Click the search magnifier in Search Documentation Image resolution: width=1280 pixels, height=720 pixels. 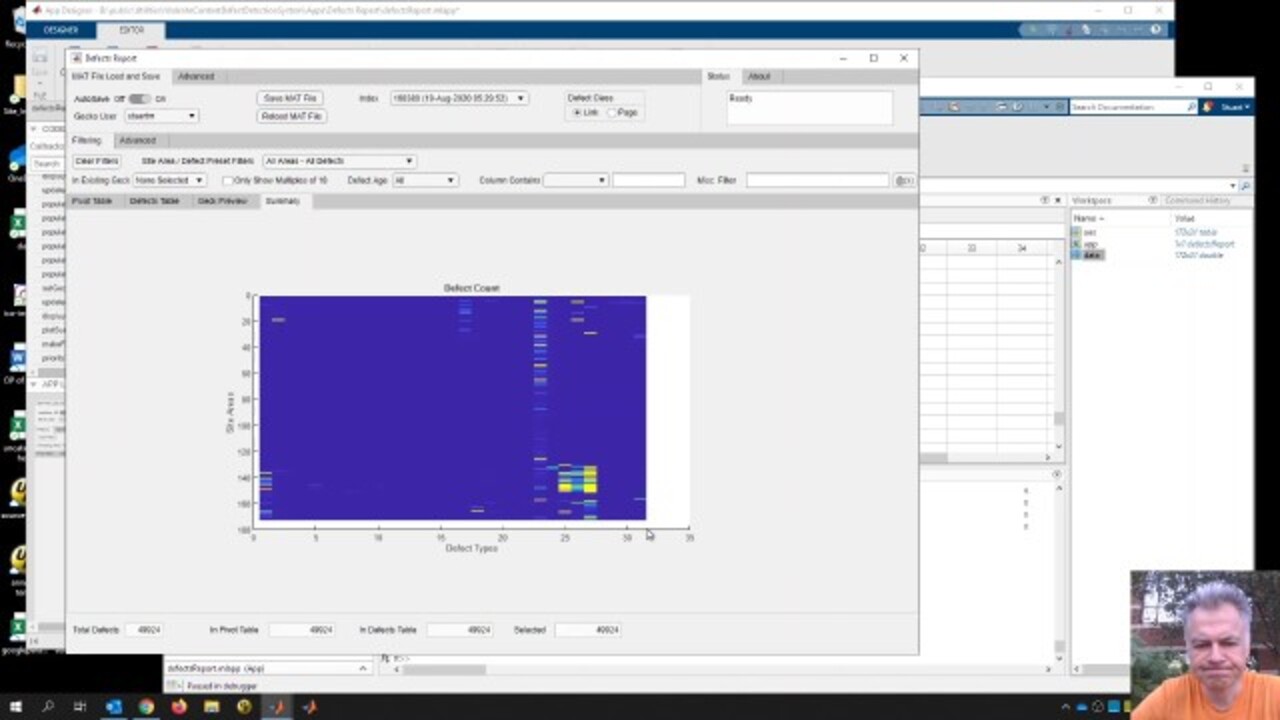click(1191, 107)
